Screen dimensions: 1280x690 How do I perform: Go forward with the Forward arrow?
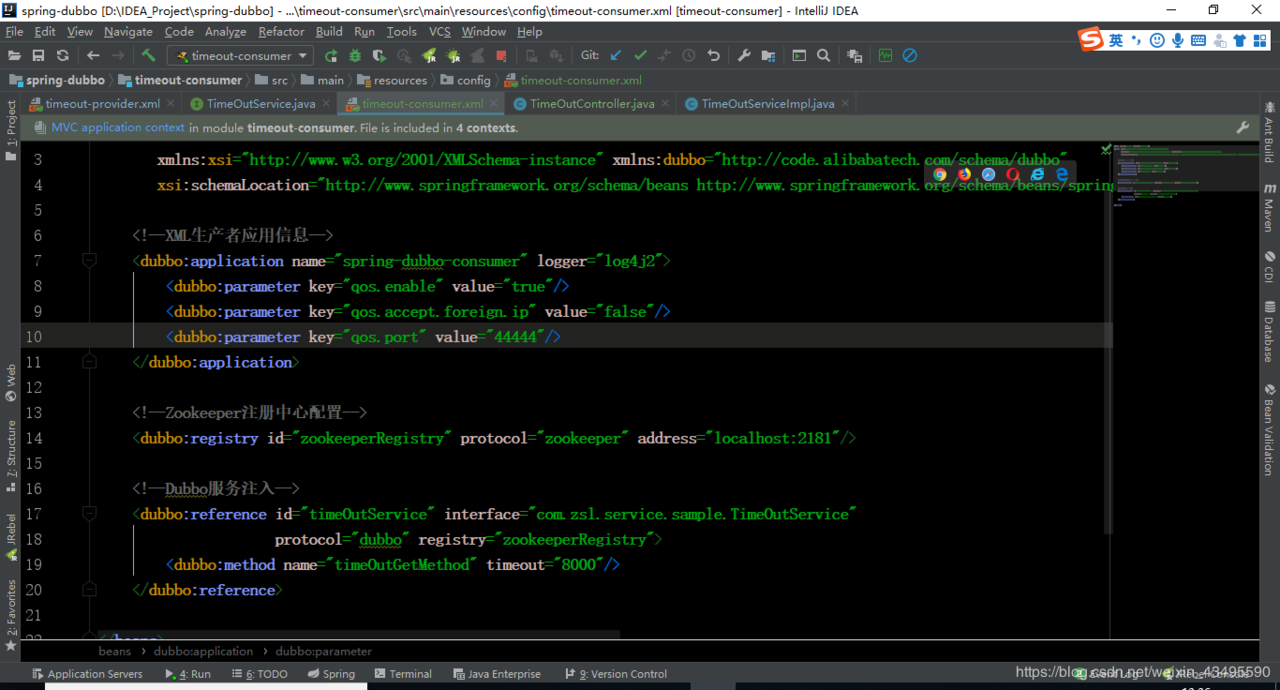(117, 56)
